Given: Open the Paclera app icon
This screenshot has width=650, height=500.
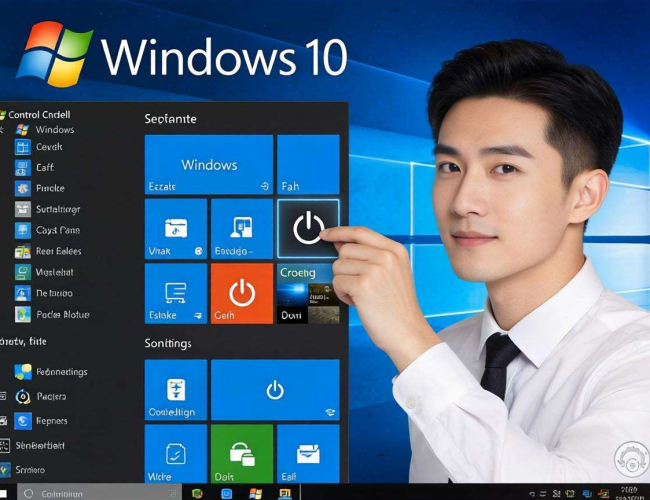Looking at the screenshot, I should click(23, 397).
